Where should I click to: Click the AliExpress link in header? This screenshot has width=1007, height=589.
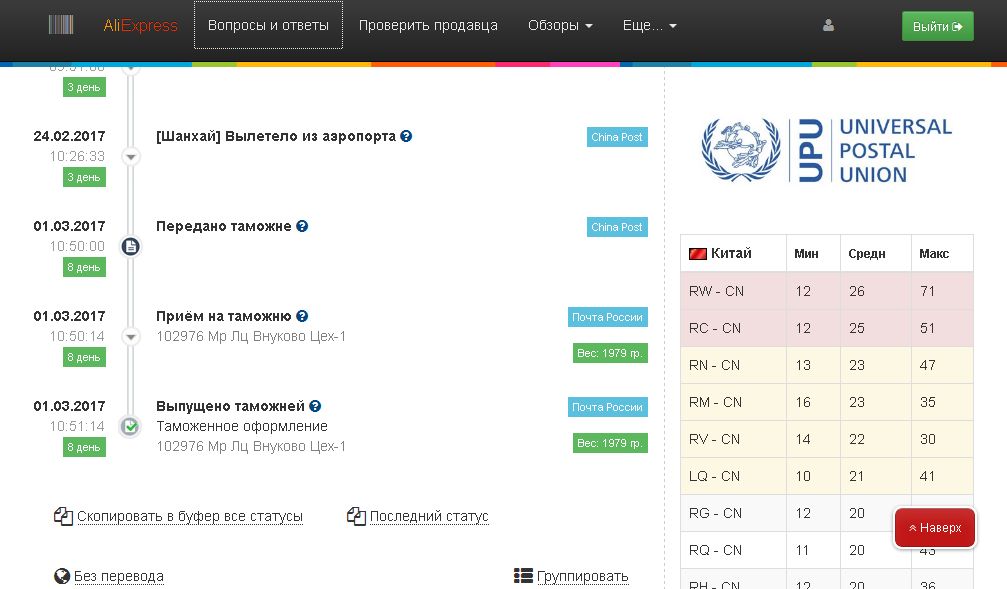(140, 26)
